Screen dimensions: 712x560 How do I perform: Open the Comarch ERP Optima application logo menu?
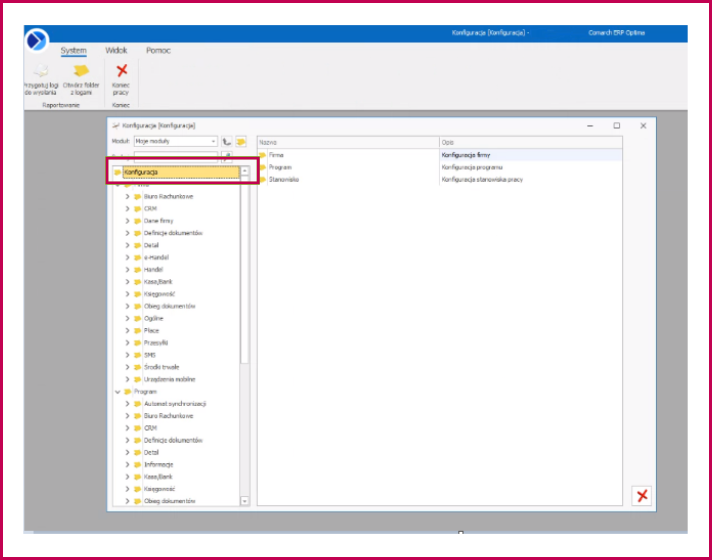click(x=36, y=40)
